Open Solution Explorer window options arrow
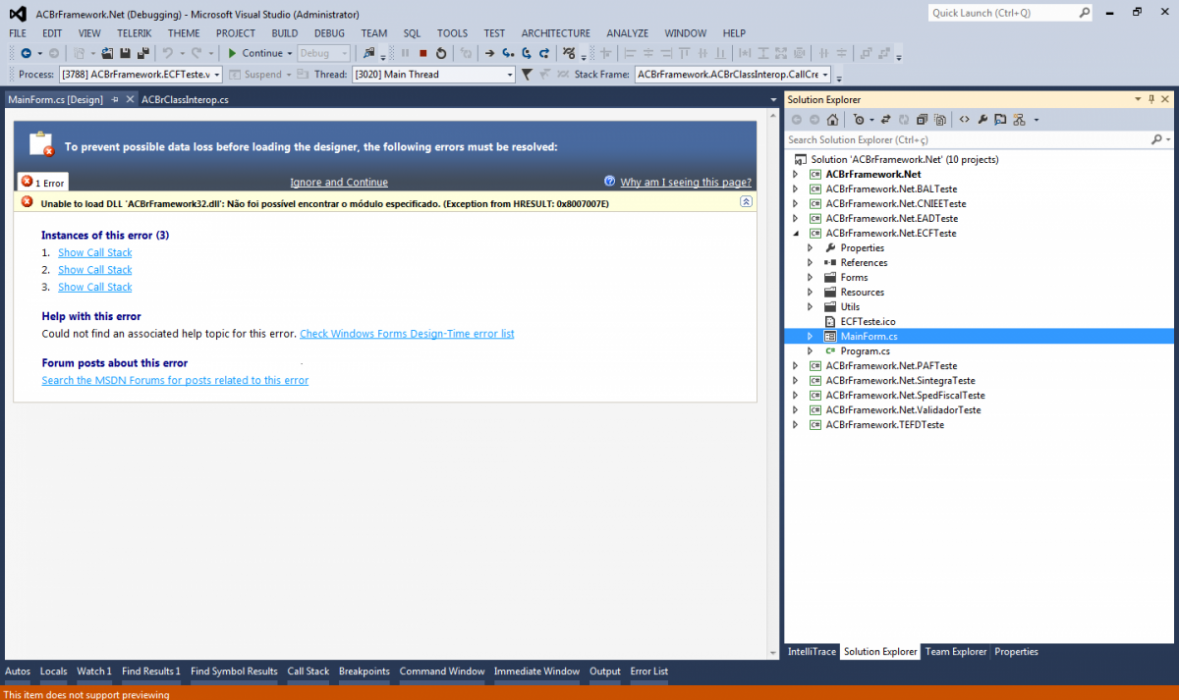The width and height of the screenshot is (1179, 700). click(x=1138, y=99)
